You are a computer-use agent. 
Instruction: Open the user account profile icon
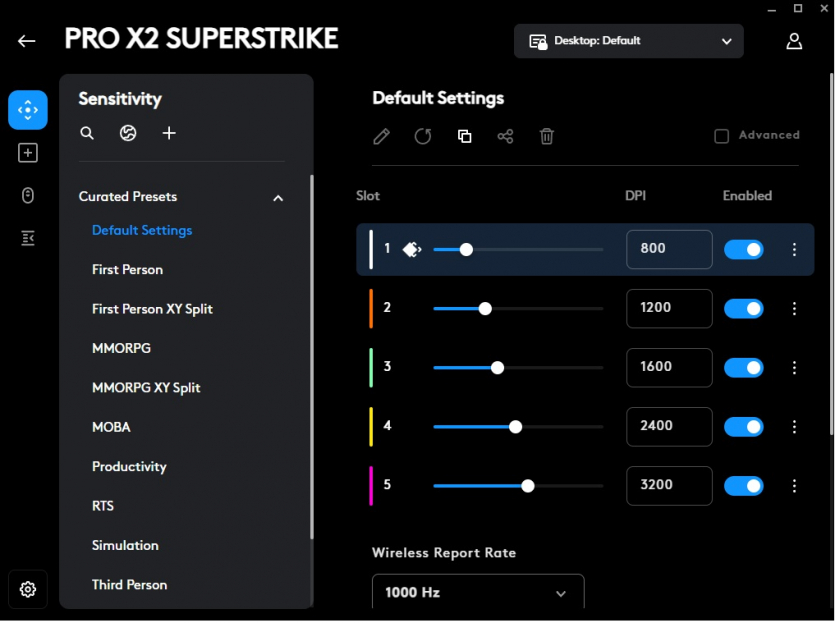click(794, 41)
